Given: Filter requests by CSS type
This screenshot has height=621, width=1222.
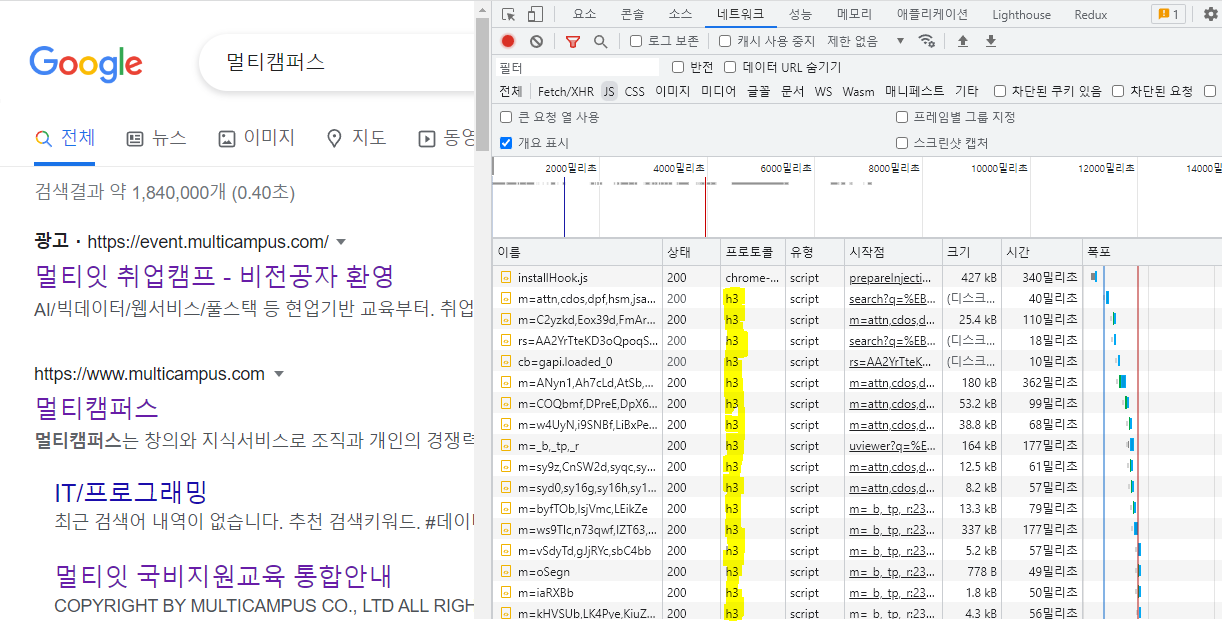Looking at the screenshot, I should pos(635,91).
